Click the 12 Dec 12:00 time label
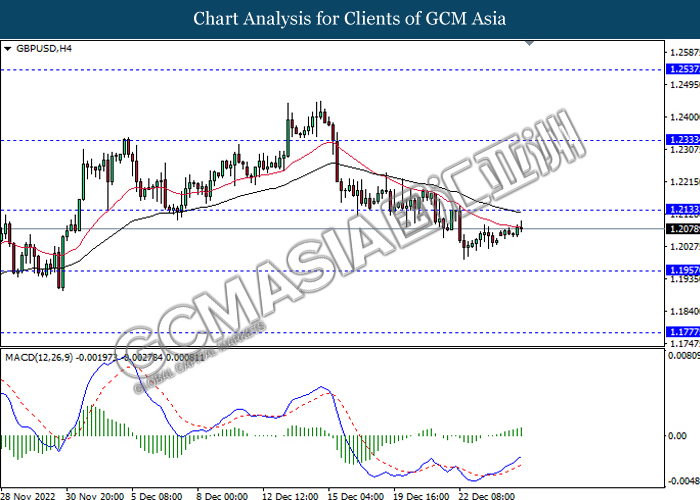This screenshot has height=500, width=700. [x=290, y=496]
